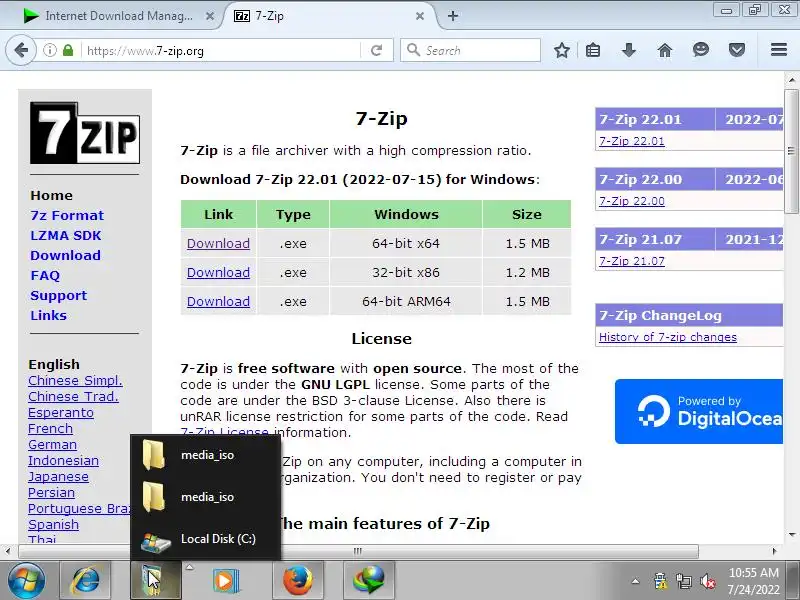Show bookmarks list icon
The image size is (800, 600).
tap(593, 50)
